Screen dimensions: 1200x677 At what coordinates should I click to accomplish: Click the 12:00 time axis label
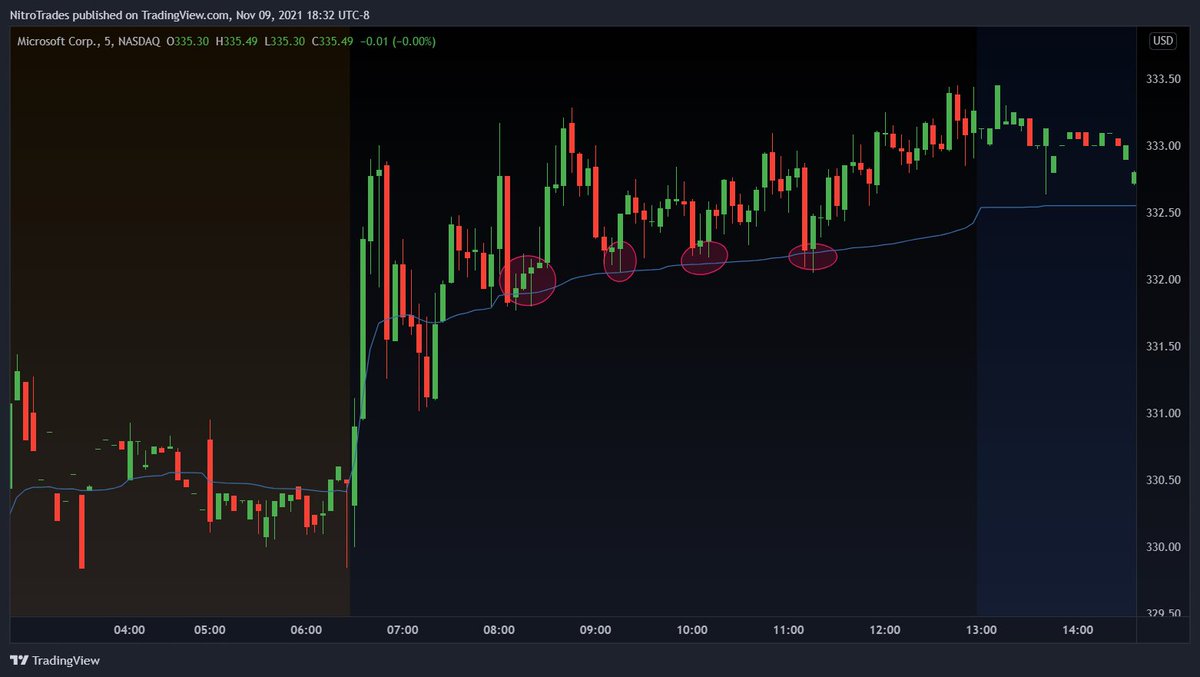(886, 630)
